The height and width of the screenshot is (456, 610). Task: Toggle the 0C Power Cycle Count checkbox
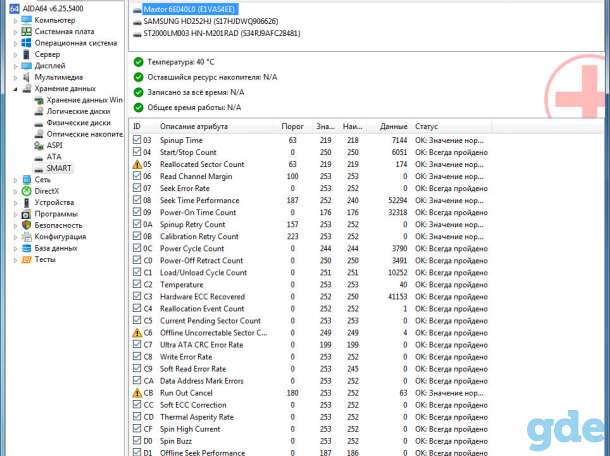coord(137,248)
